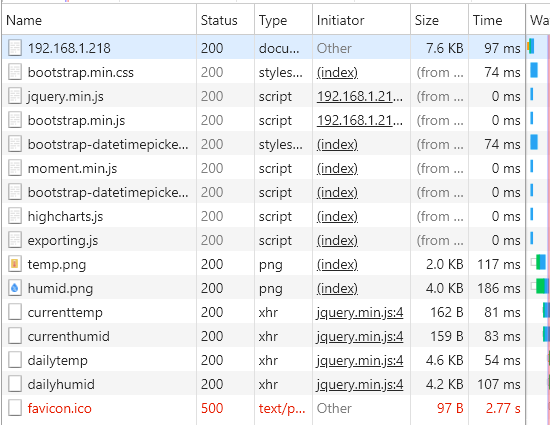550x425 pixels.
Task: Open jquery.min.js:4 initiator link for dailyhumid
Action: [360, 385]
